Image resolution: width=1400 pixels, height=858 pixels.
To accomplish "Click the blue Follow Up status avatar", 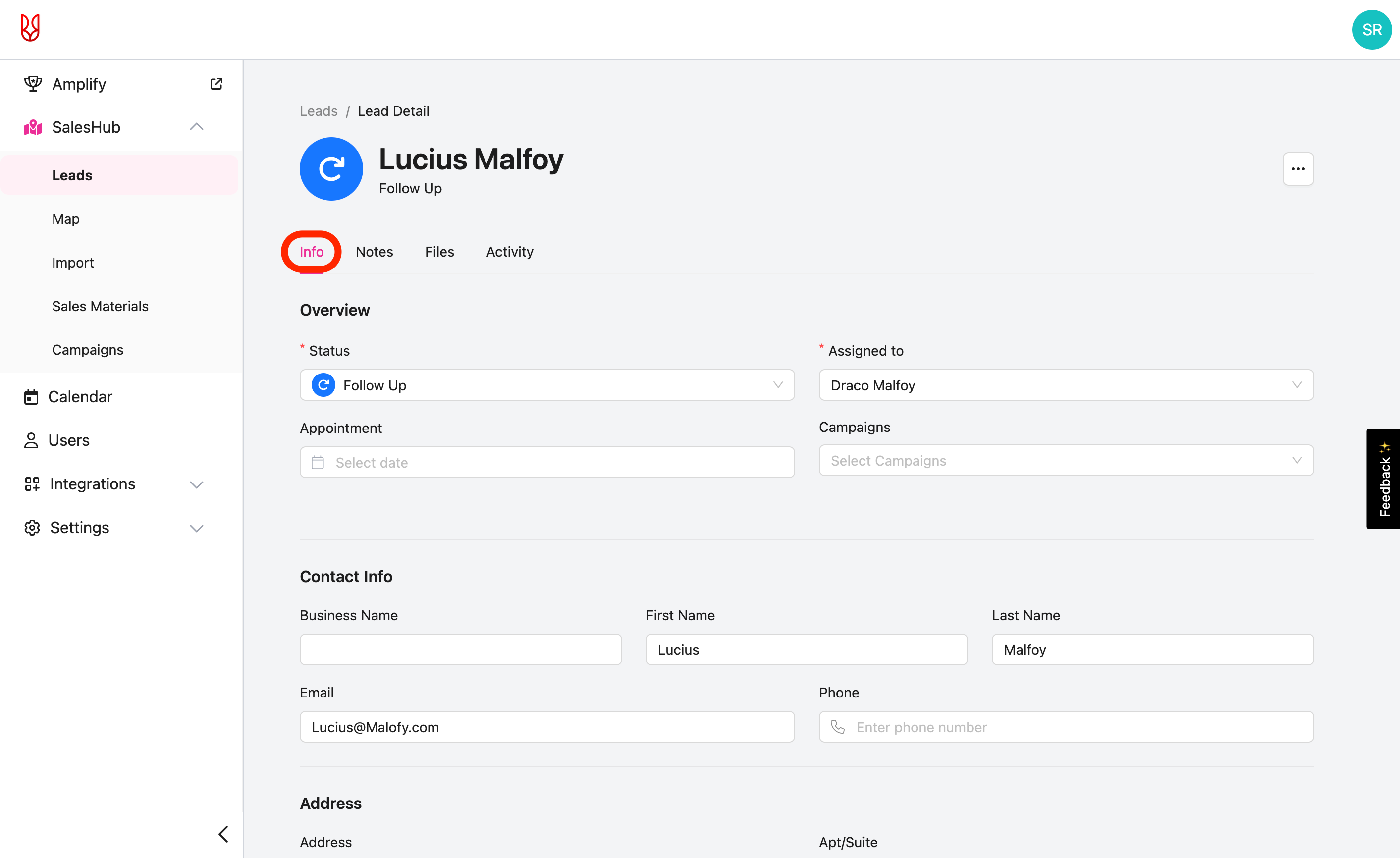I will pyautogui.click(x=331, y=169).
